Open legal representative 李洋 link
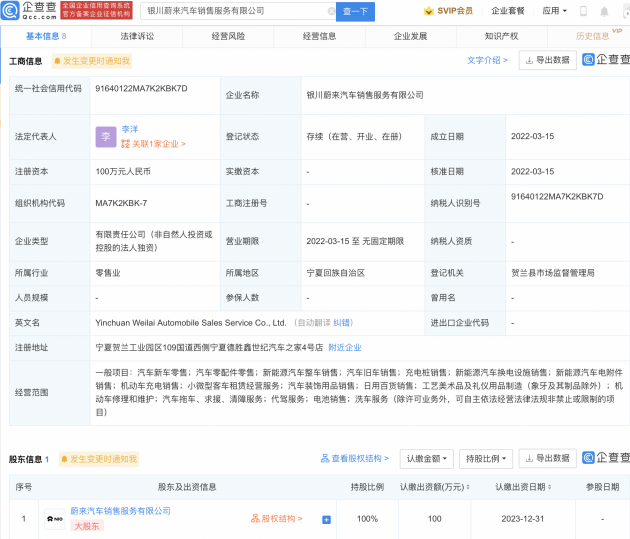 pos(130,129)
